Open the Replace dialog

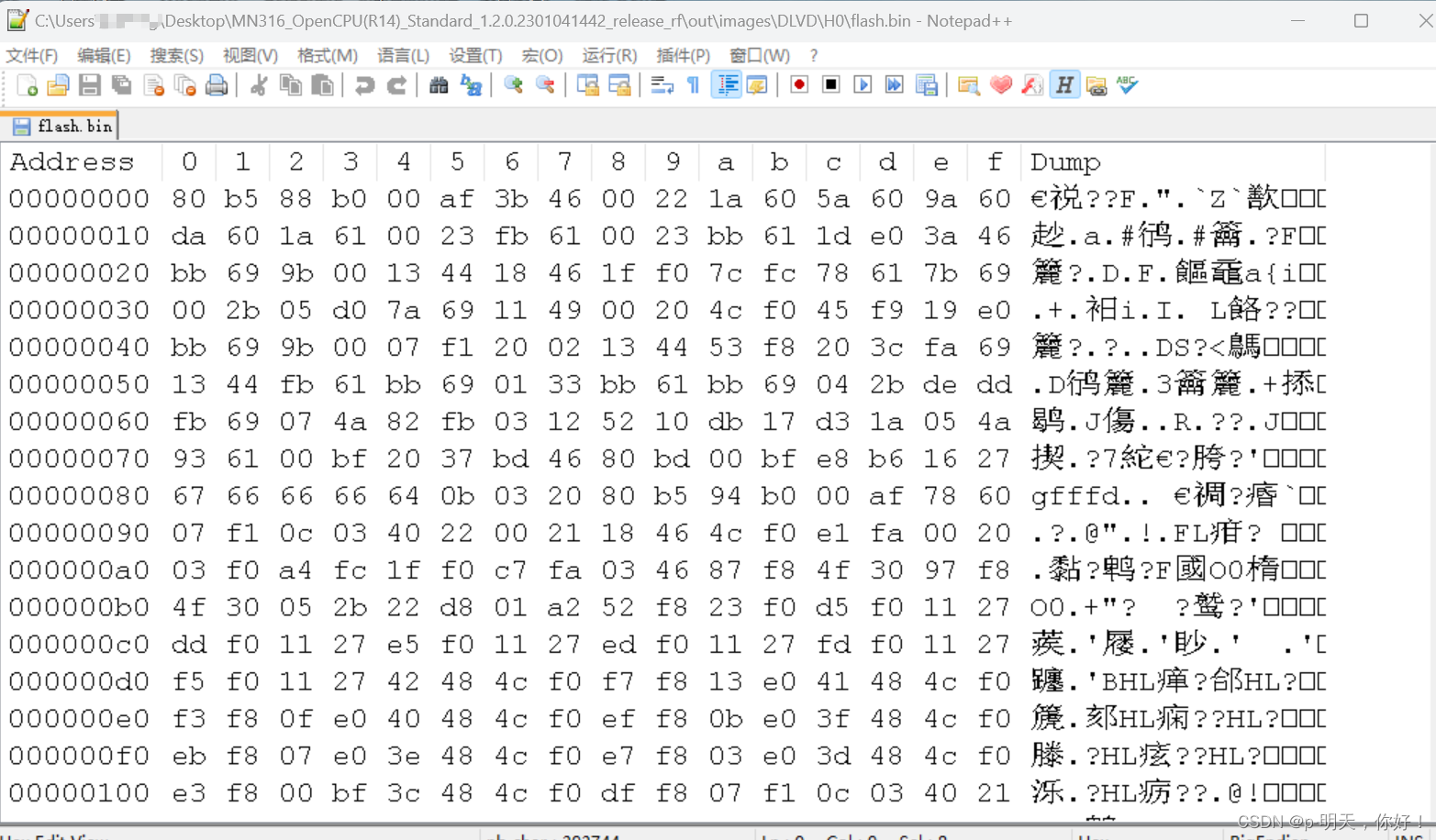(472, 84)
